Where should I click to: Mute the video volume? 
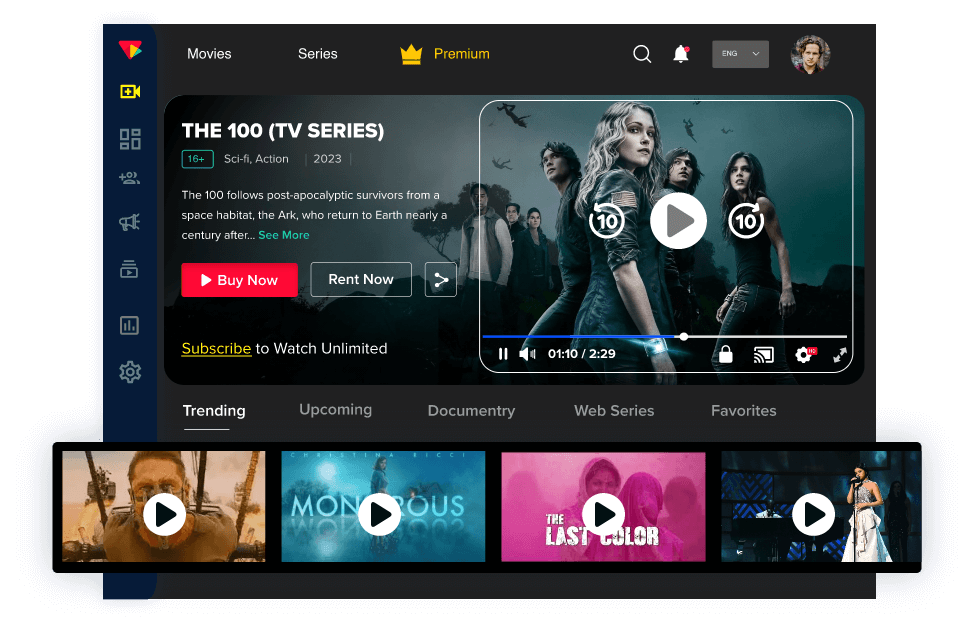pyautogui.click(x=527, y=354)
